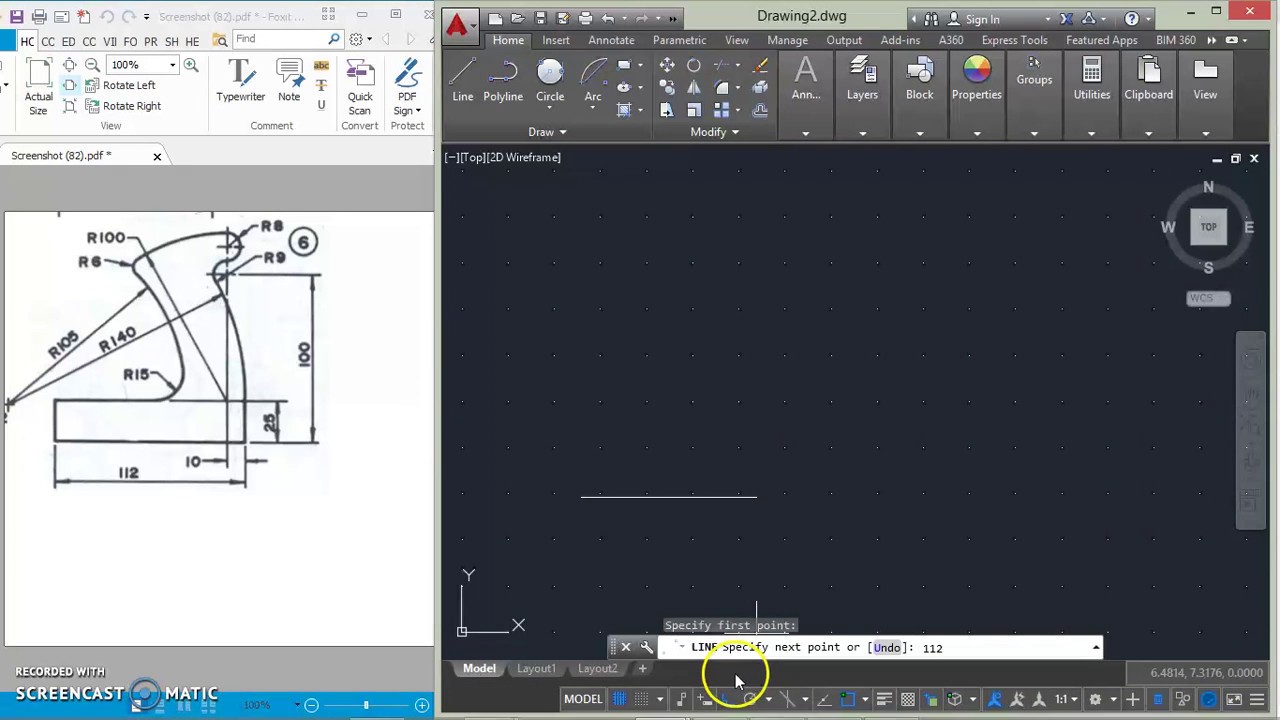Toggle object snap tracking in status bar
This screenshot has width=1280, height=720.
coord(824,699)
